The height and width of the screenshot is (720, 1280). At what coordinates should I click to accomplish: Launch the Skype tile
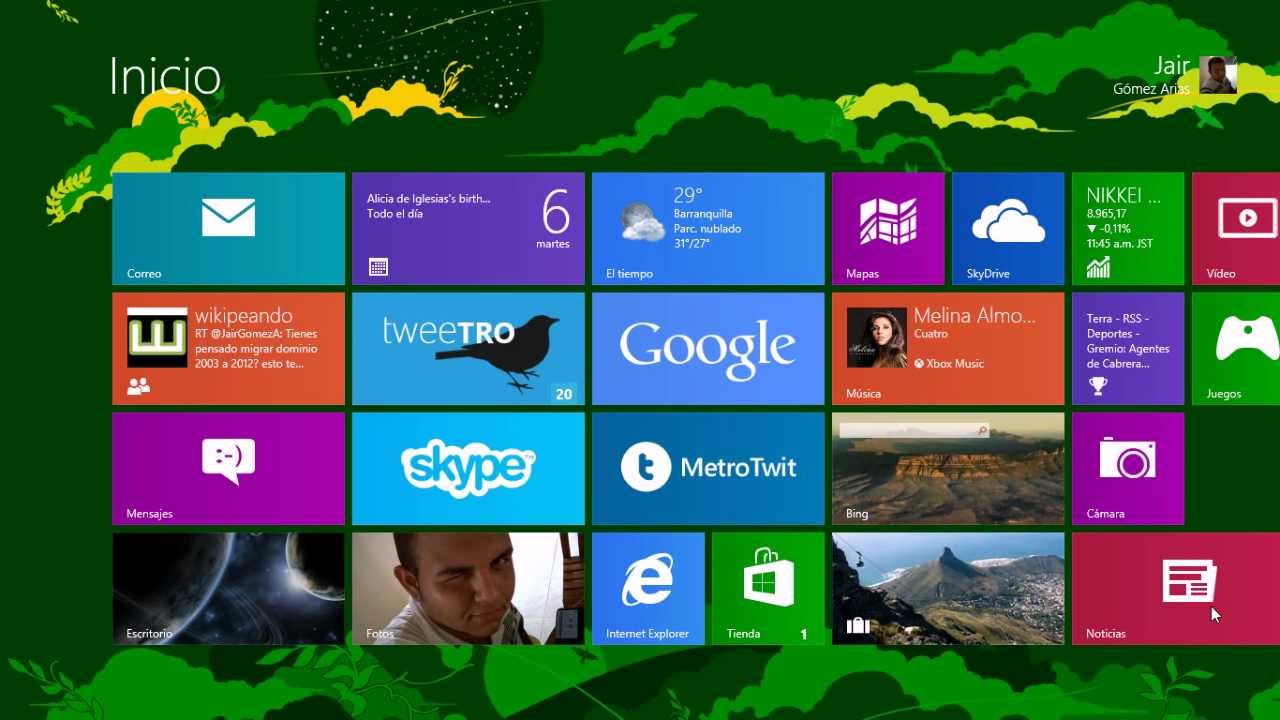(x=468, y=469)
